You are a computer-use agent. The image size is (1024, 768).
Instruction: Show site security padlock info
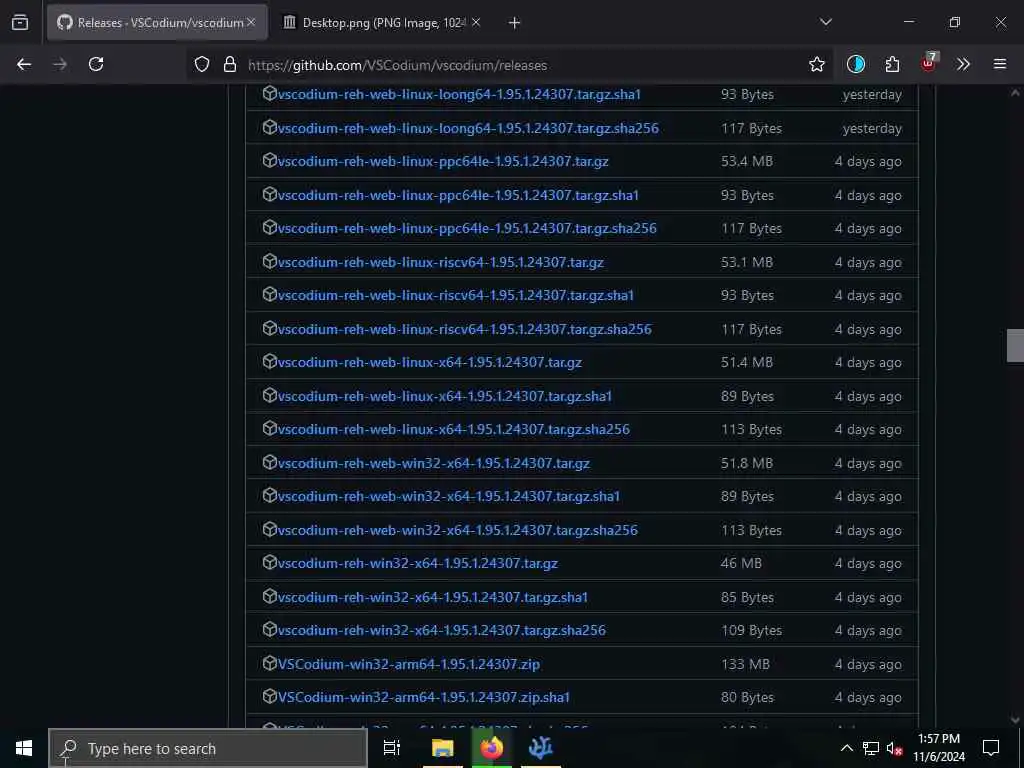230,64
